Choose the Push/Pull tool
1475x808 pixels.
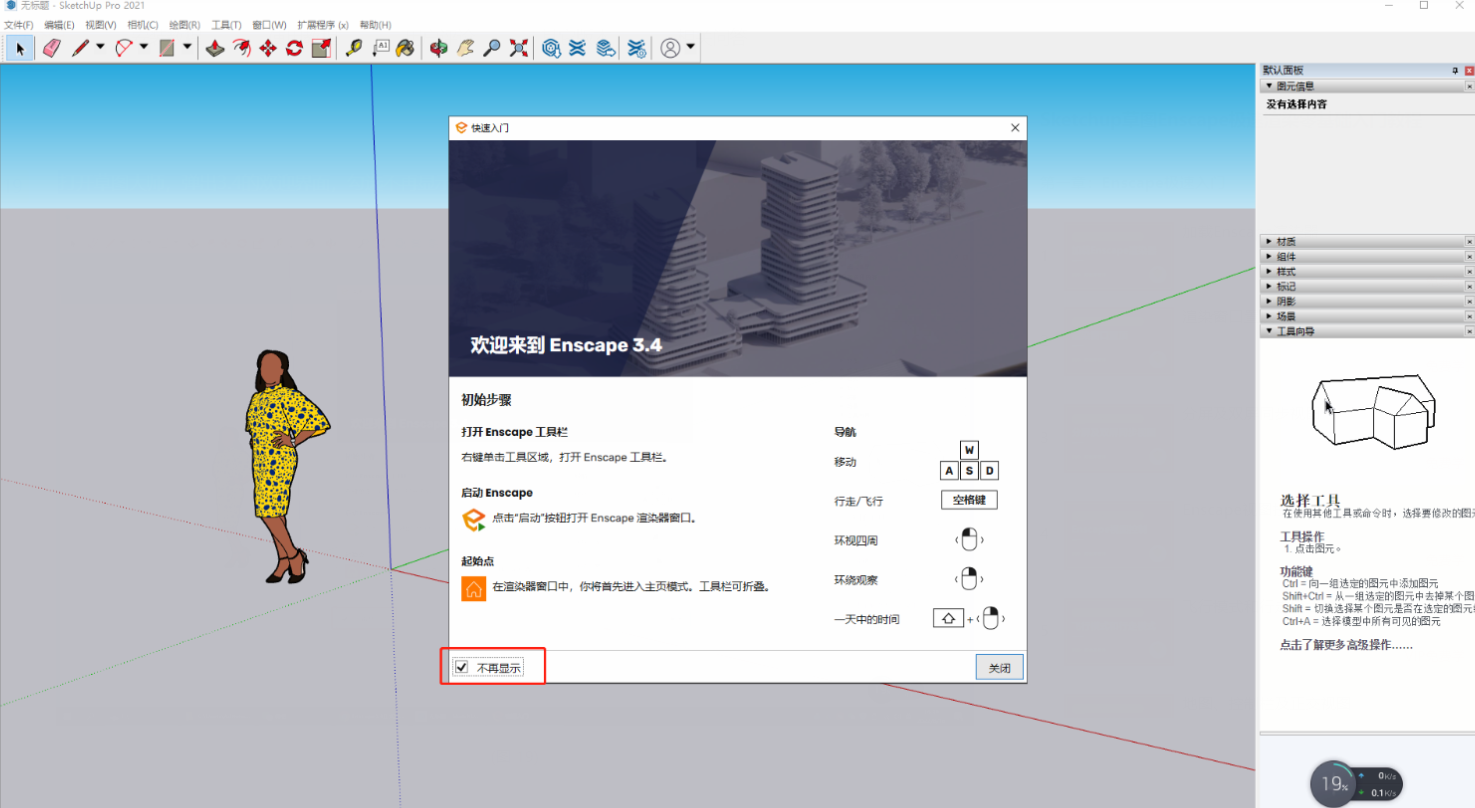(215, 48)
